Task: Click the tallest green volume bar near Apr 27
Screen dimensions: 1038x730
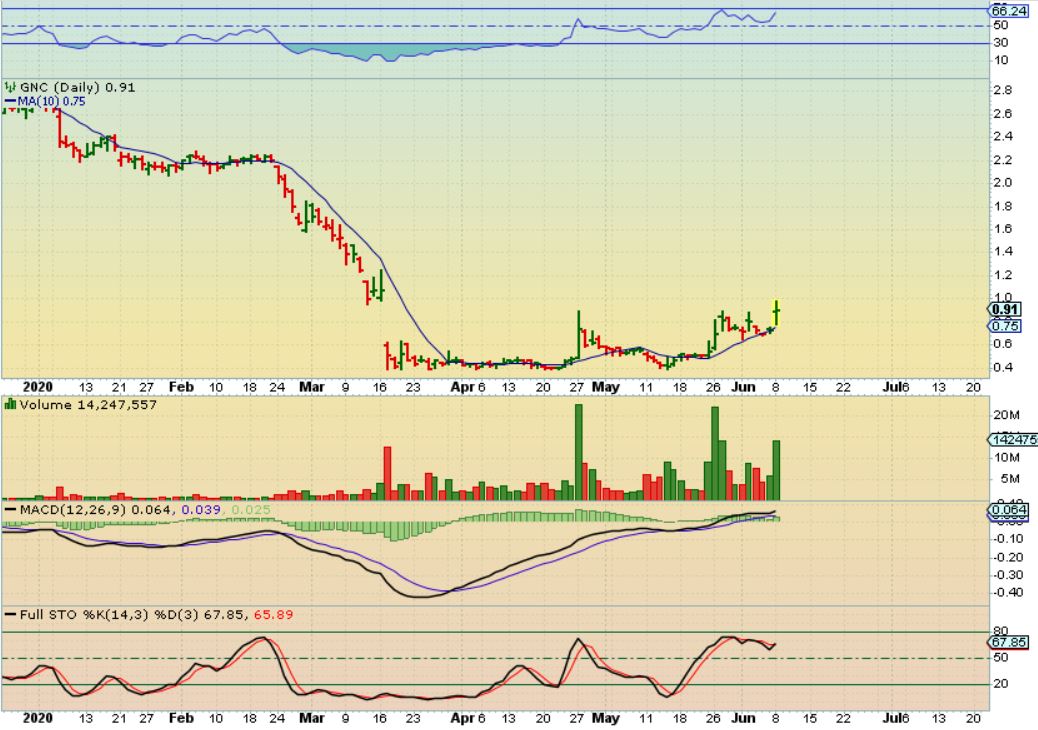Action: click(x=578, y=452)
